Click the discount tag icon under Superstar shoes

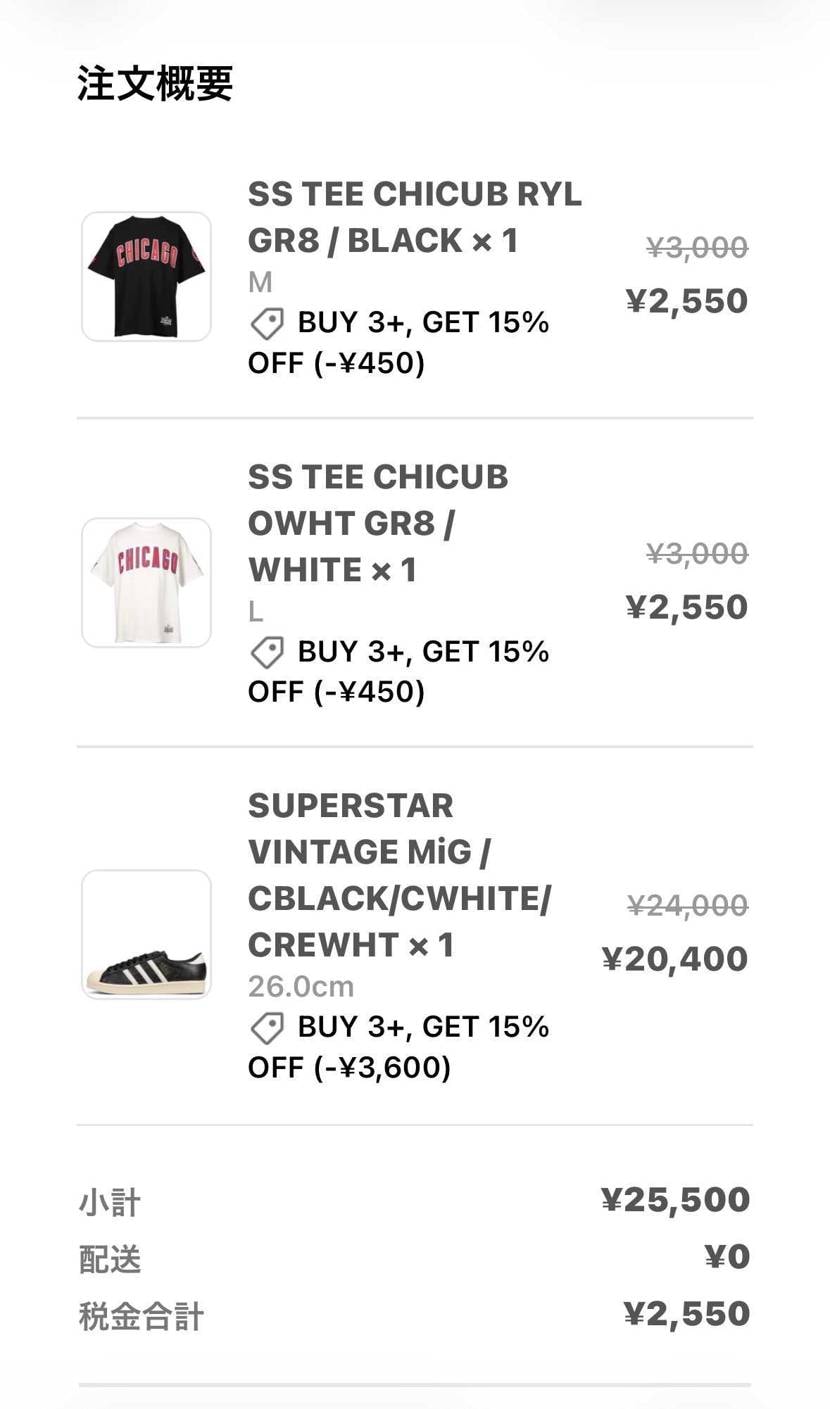(x=267, y=1027)
